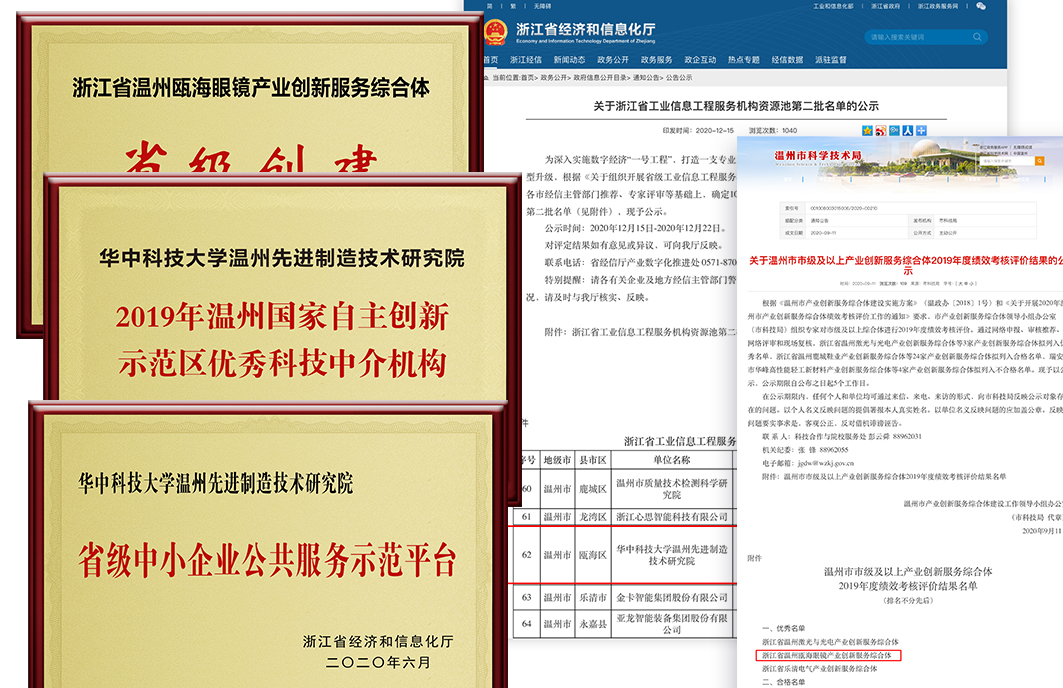Click the WeChat icon in the Zhejiang site header
This screenshot has height=688, width=1063.
tap(980, 6)
